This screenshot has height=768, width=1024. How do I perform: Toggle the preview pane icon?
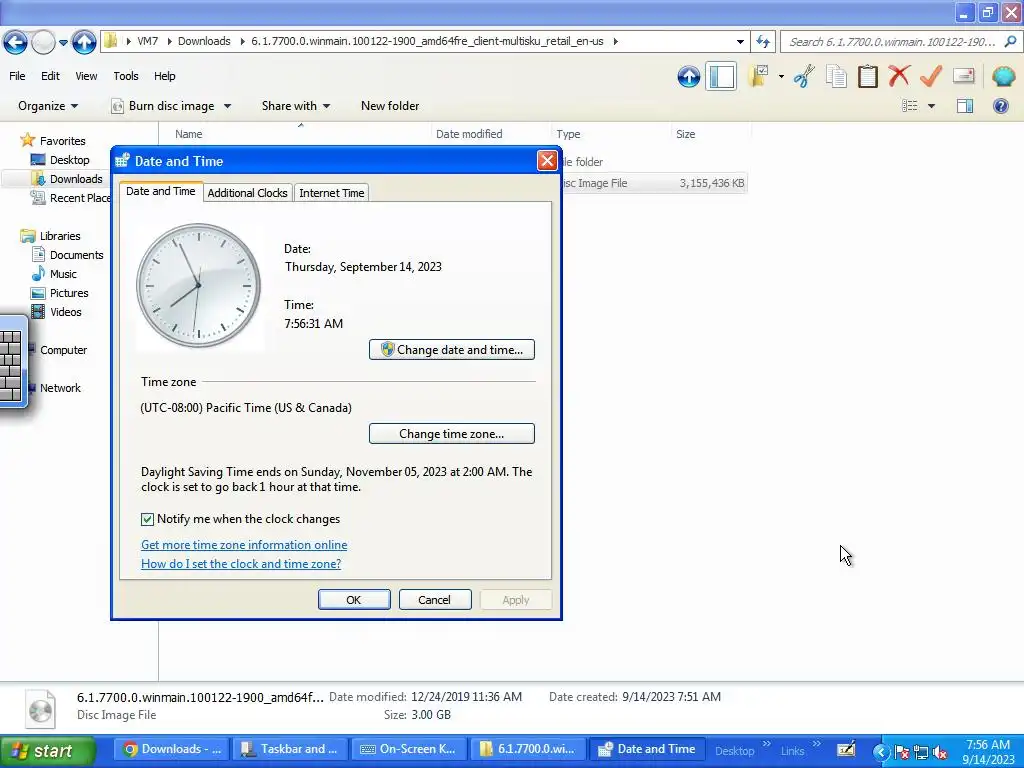[x=965, y=106]
